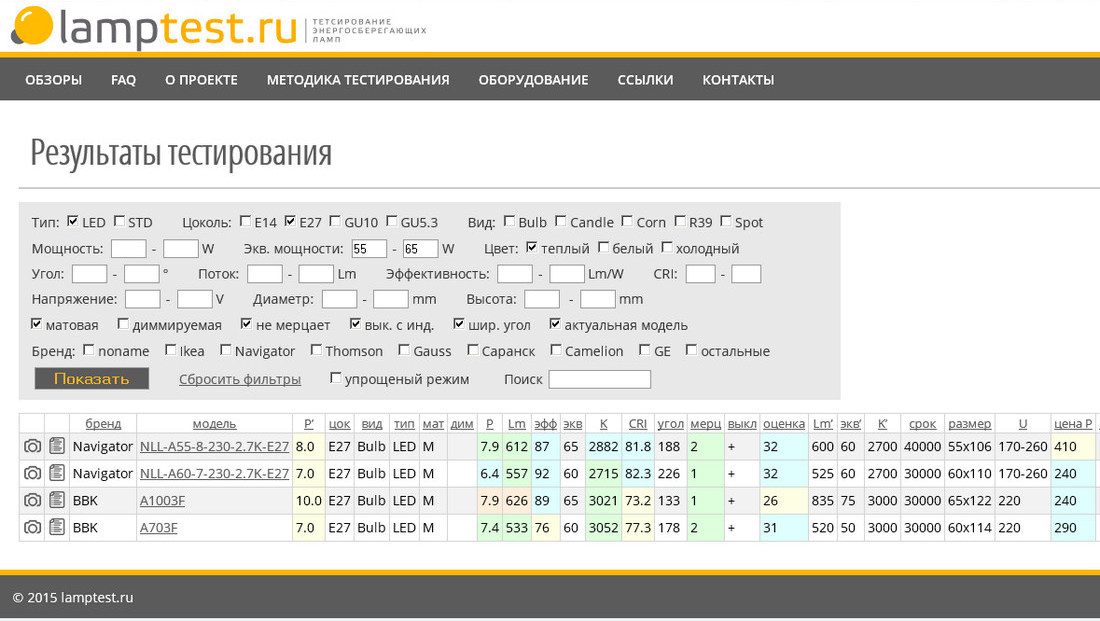Click the lamptest.ru logo
This screenshot has height=621, width=1100.
154,27
